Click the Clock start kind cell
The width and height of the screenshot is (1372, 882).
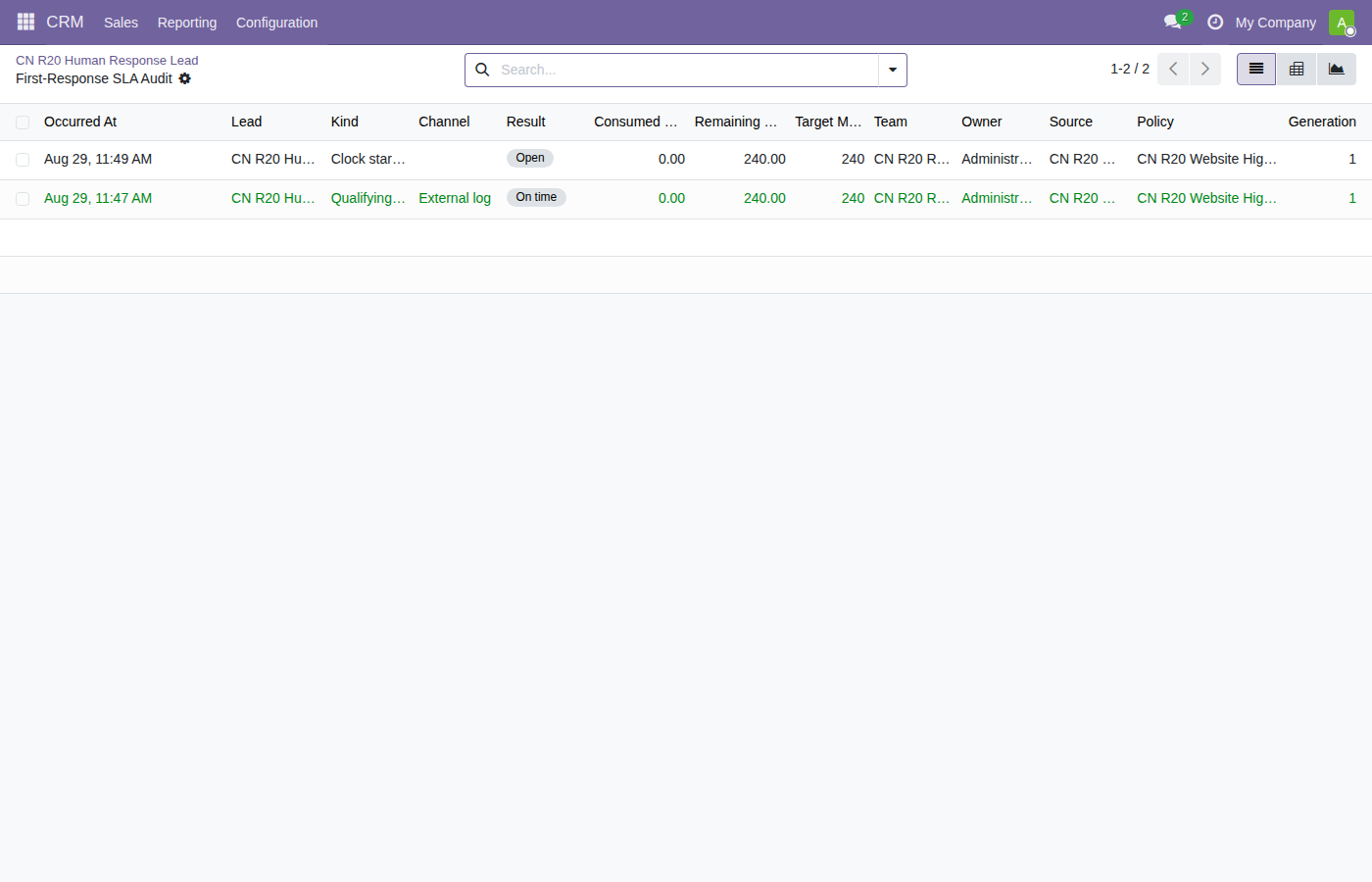(x=368, y=159)
